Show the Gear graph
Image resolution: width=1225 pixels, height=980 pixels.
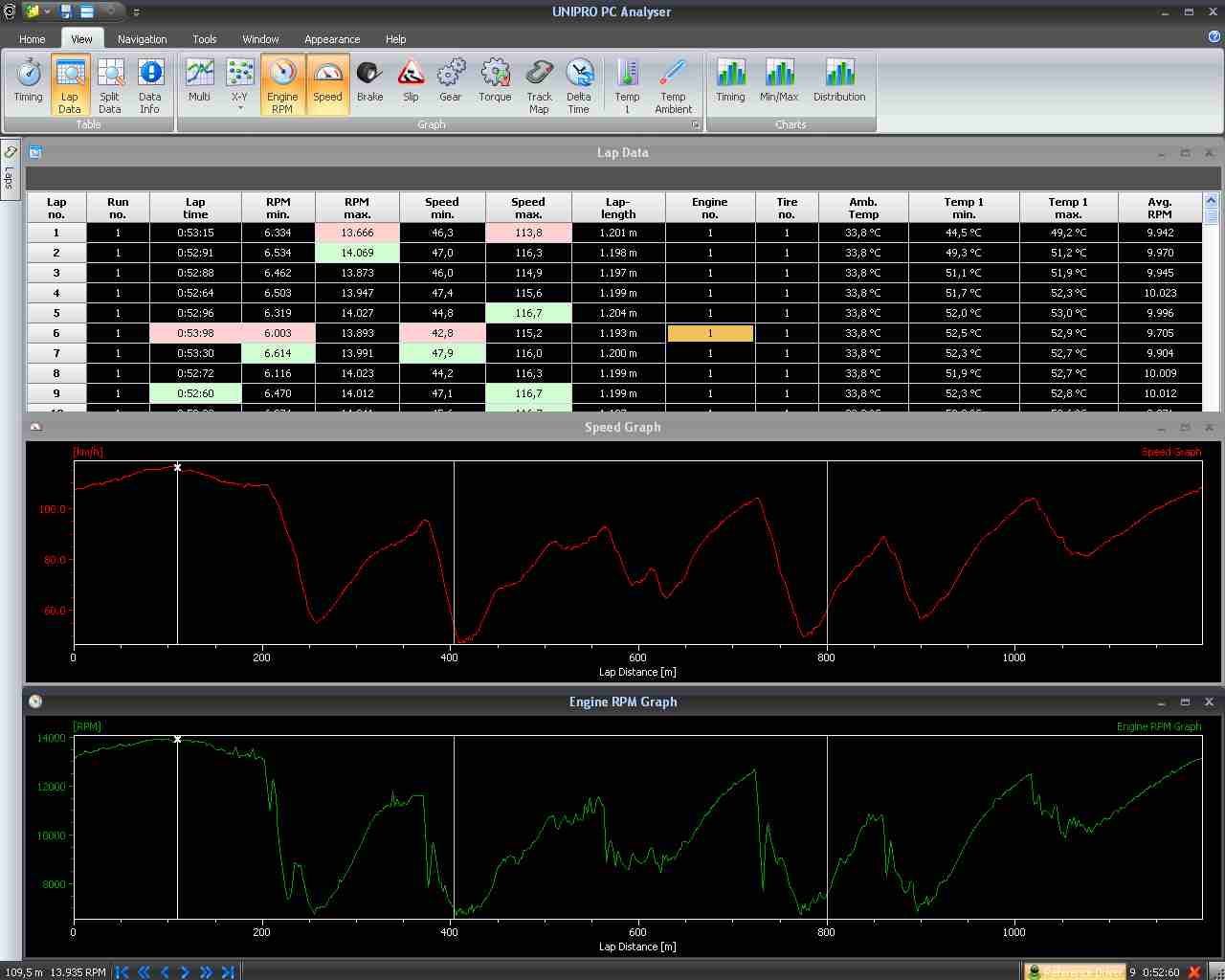click(451, 82)
